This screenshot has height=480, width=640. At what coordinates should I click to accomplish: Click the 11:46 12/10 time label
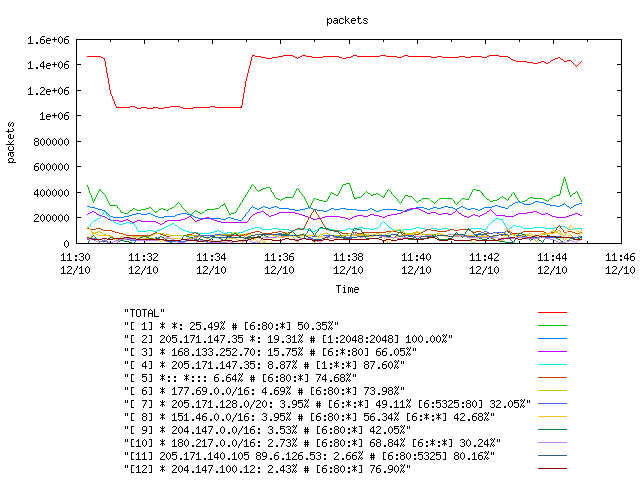620,264
